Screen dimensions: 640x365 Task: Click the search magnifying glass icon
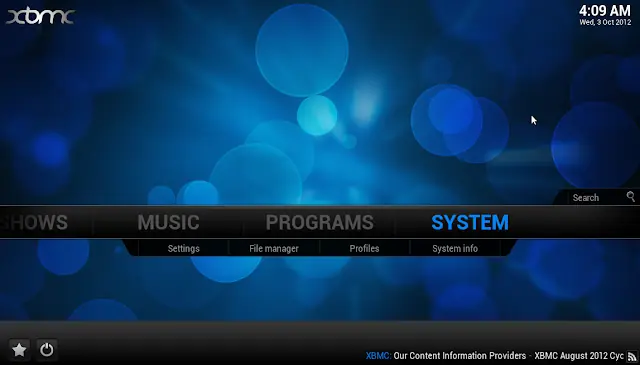click(631, 197)
